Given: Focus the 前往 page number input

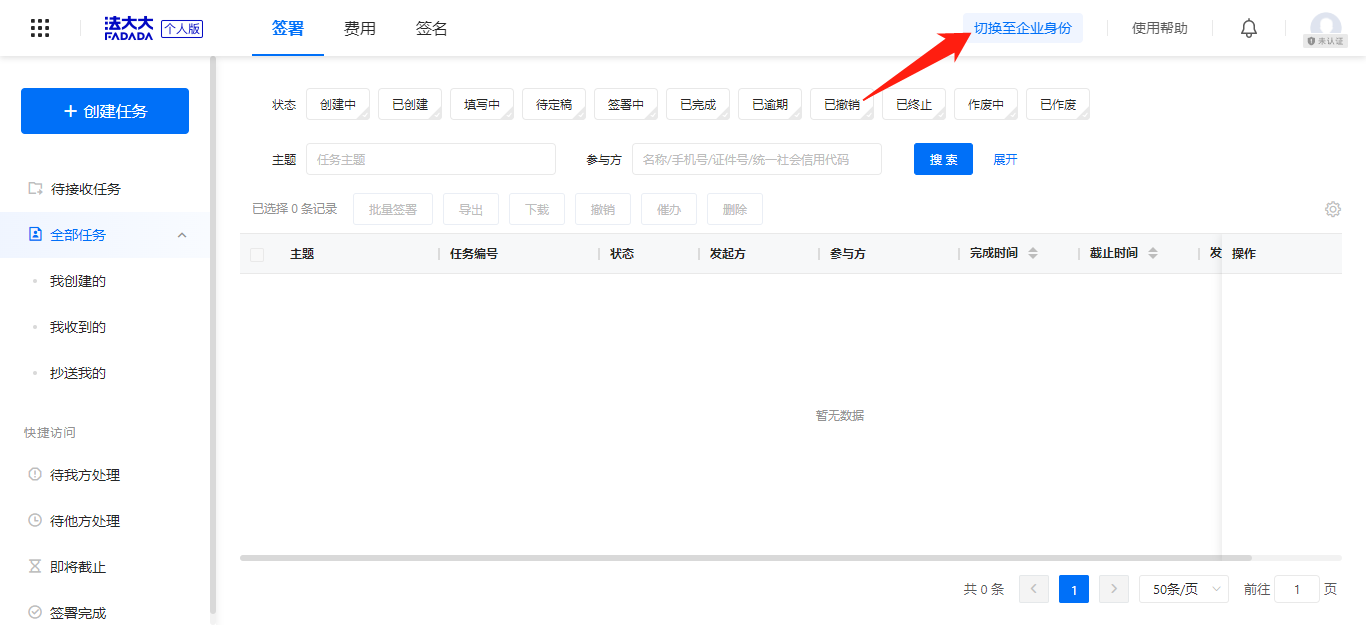Looking at the screenshot, I should click(x=1297, y=589).
